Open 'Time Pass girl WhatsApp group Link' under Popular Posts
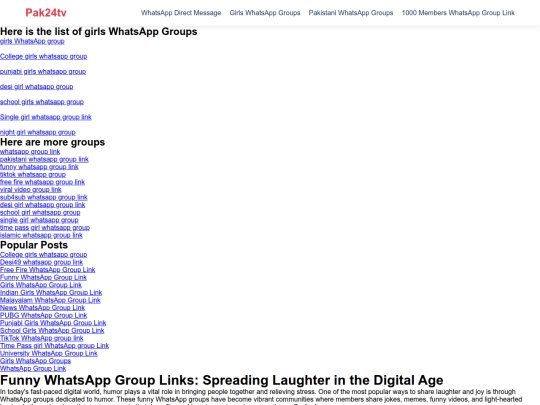The width and height of the screenshot is (540, 405). (54, 345)
